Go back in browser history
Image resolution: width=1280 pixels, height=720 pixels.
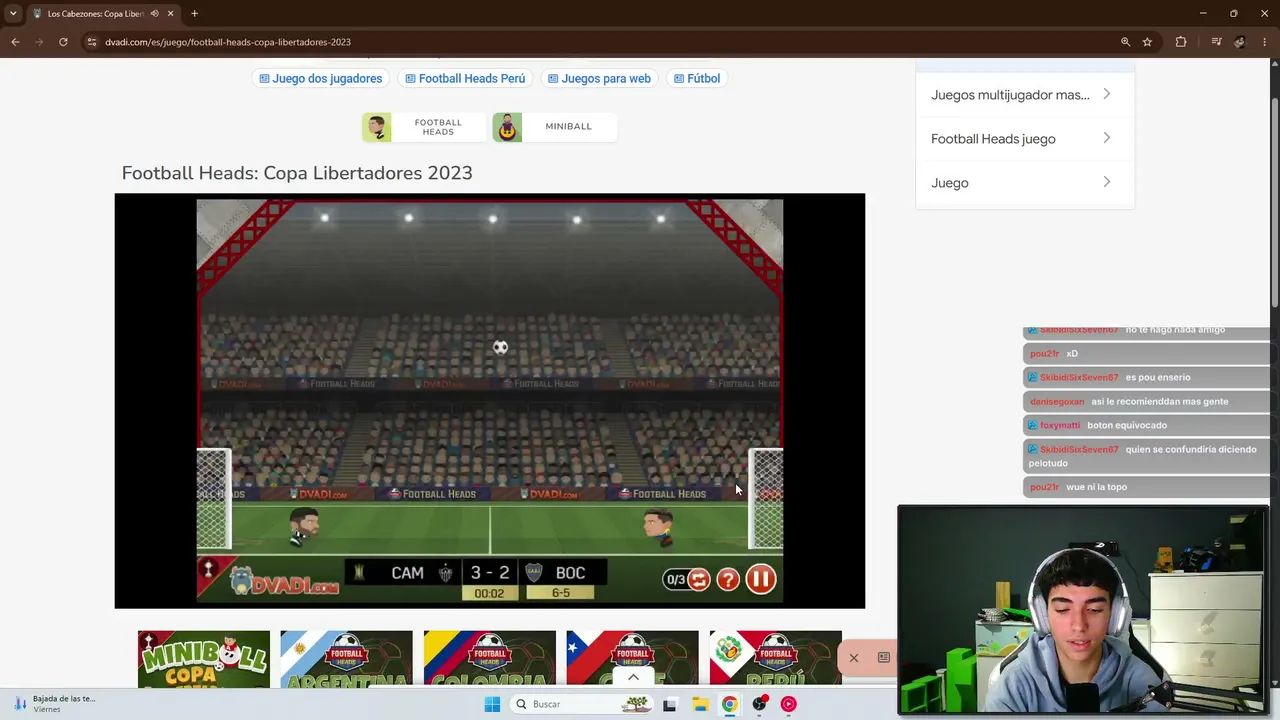click(x=15, y=42)
